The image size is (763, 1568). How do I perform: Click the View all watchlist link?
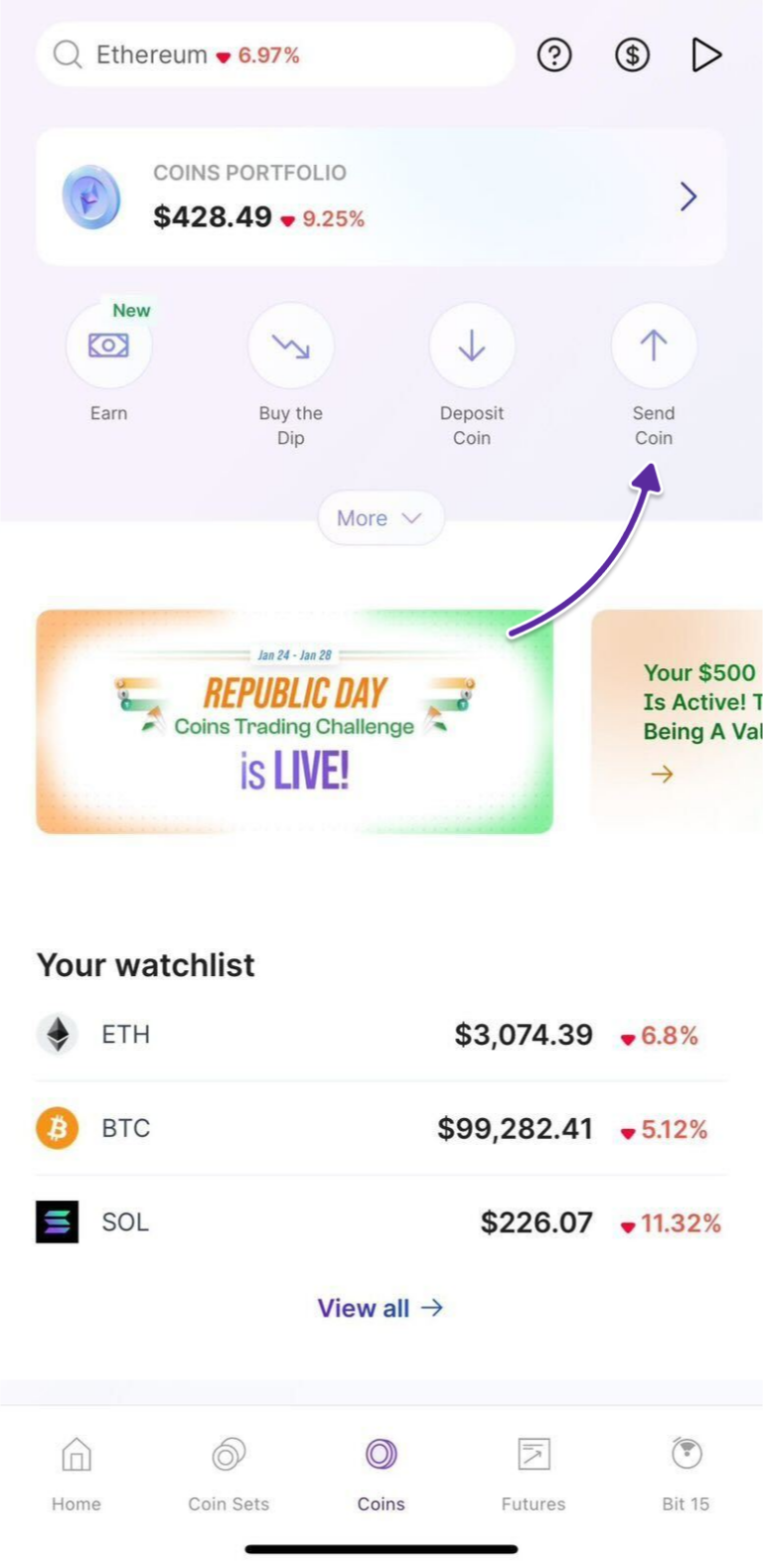click(x=381, y=1308)
